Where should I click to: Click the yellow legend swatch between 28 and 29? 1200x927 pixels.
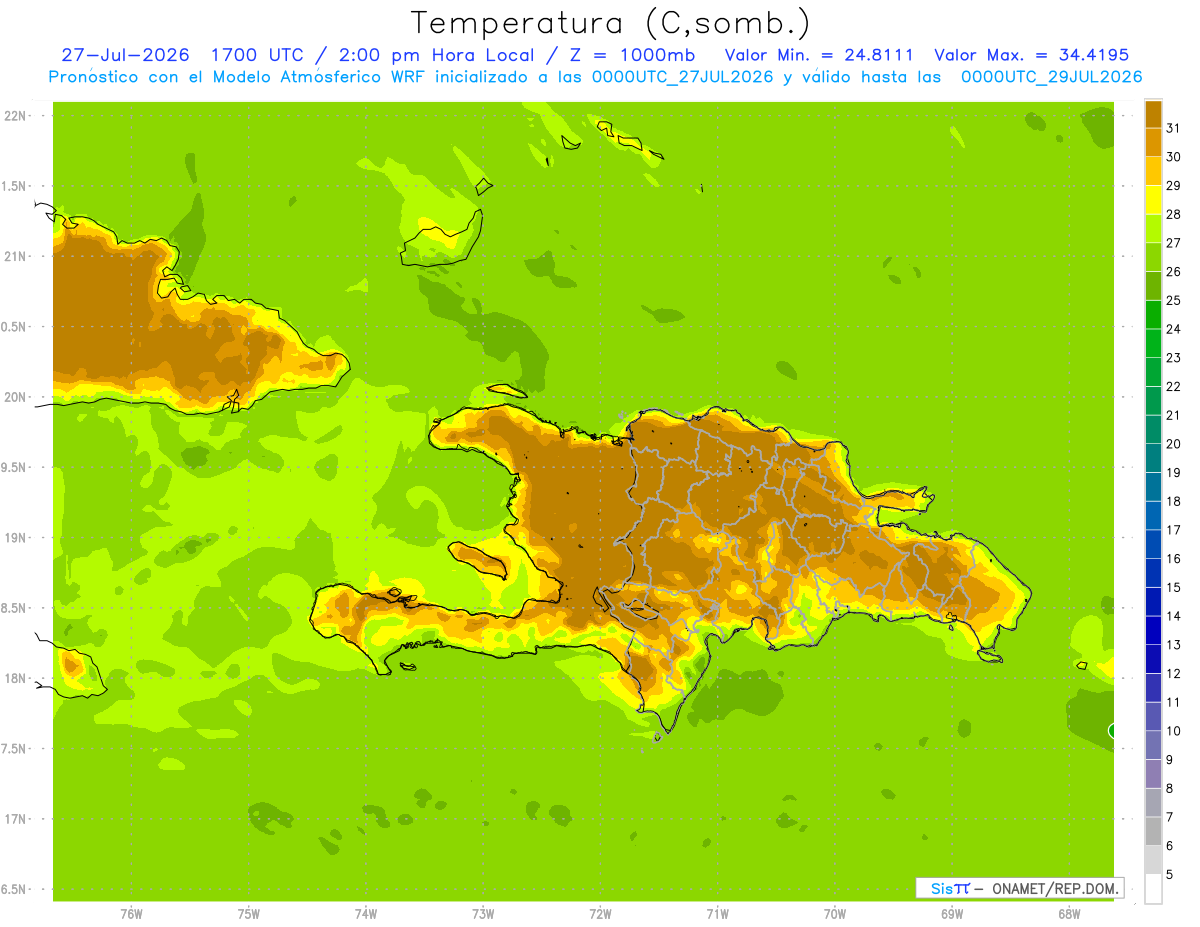tap(1153, 200)
